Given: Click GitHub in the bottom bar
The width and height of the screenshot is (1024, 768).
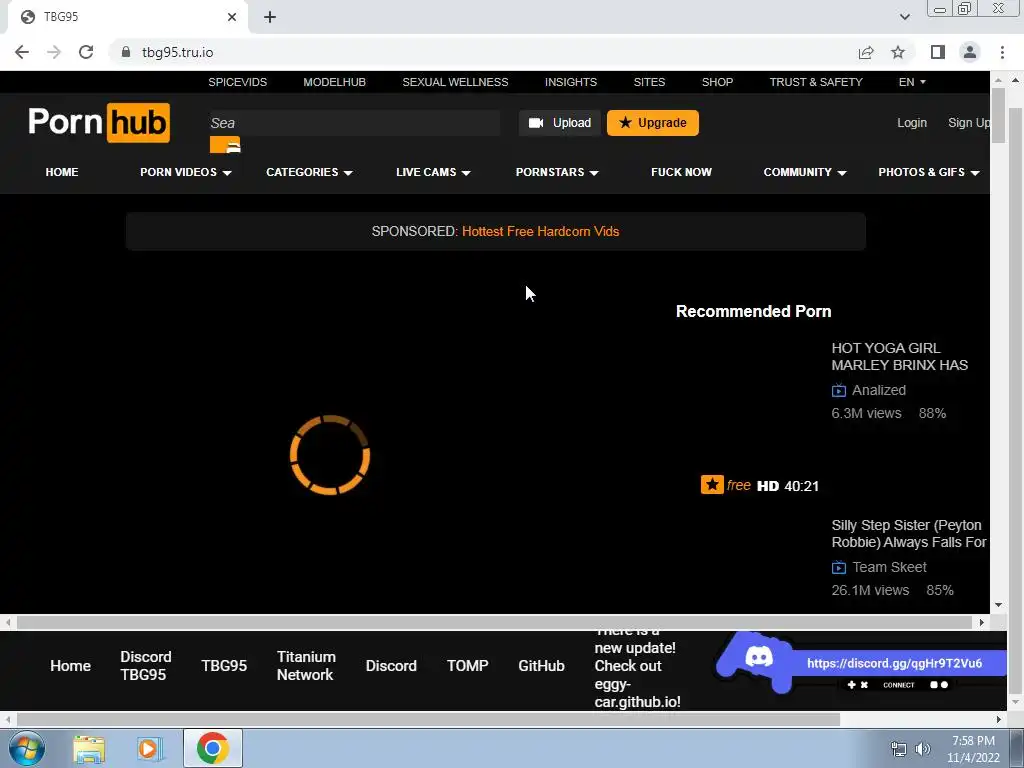Looking at the screenshot, I should coord(541,666).
